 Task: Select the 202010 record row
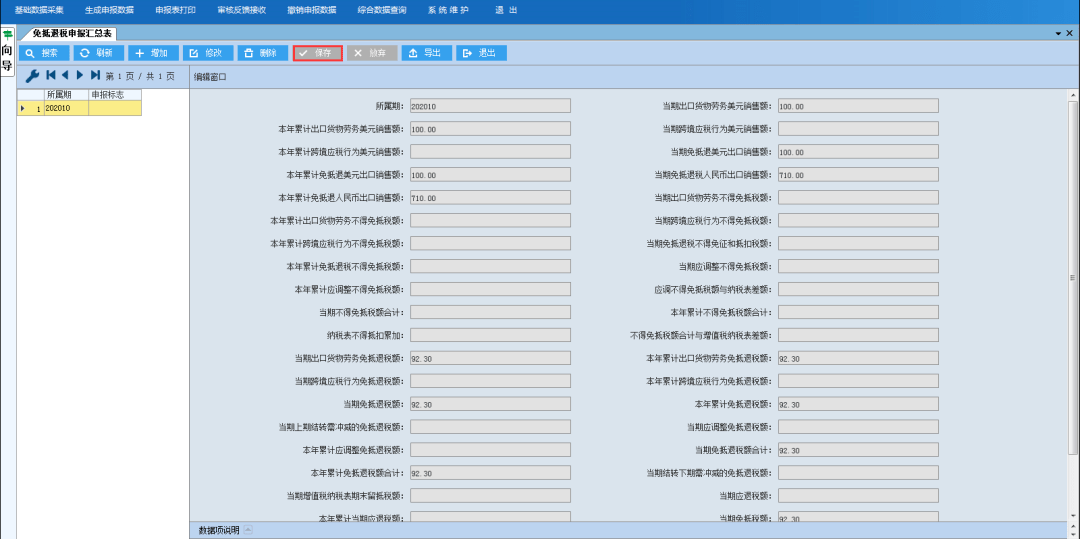(x=66, y=108)
